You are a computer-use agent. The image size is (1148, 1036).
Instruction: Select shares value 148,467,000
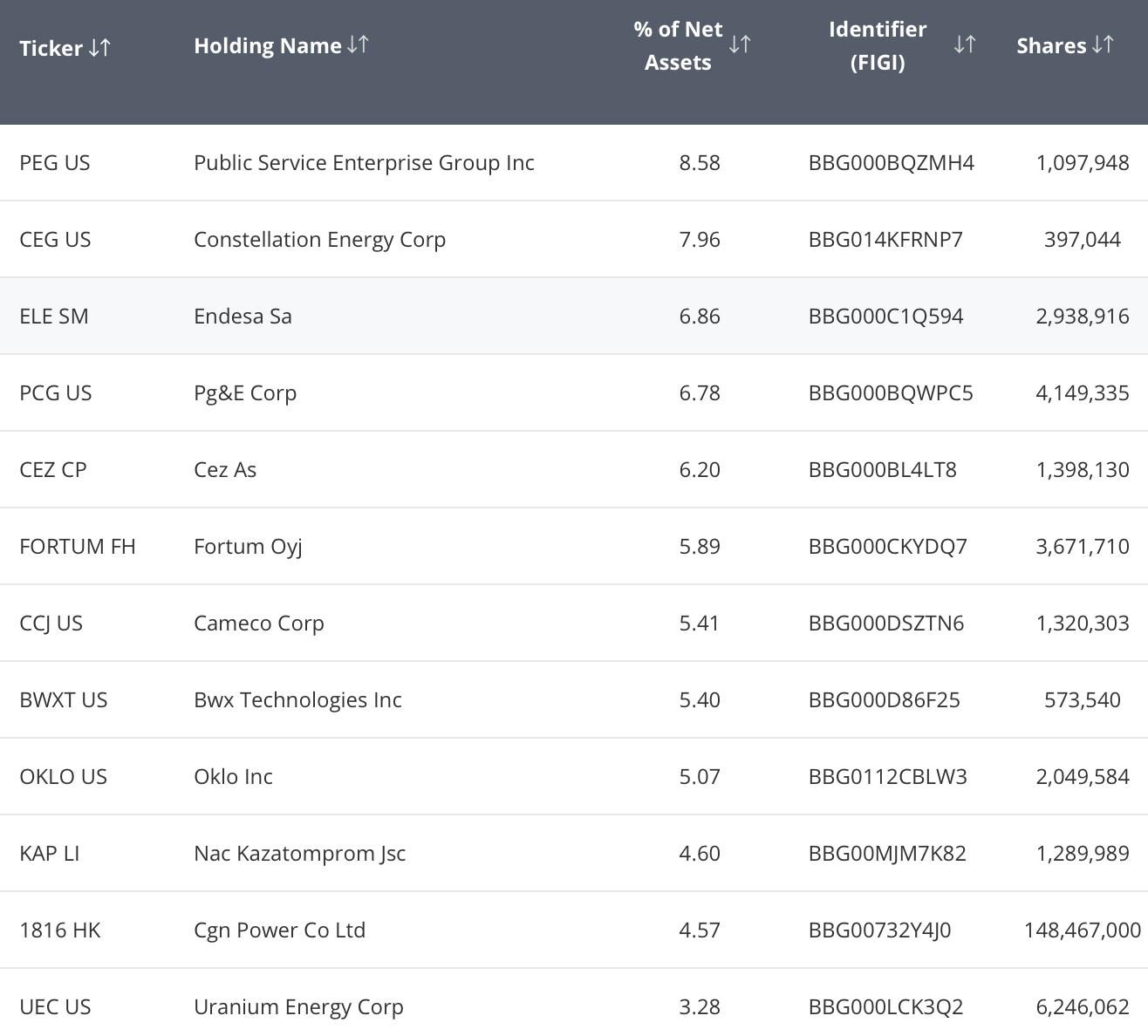[x=1083, y=930]
